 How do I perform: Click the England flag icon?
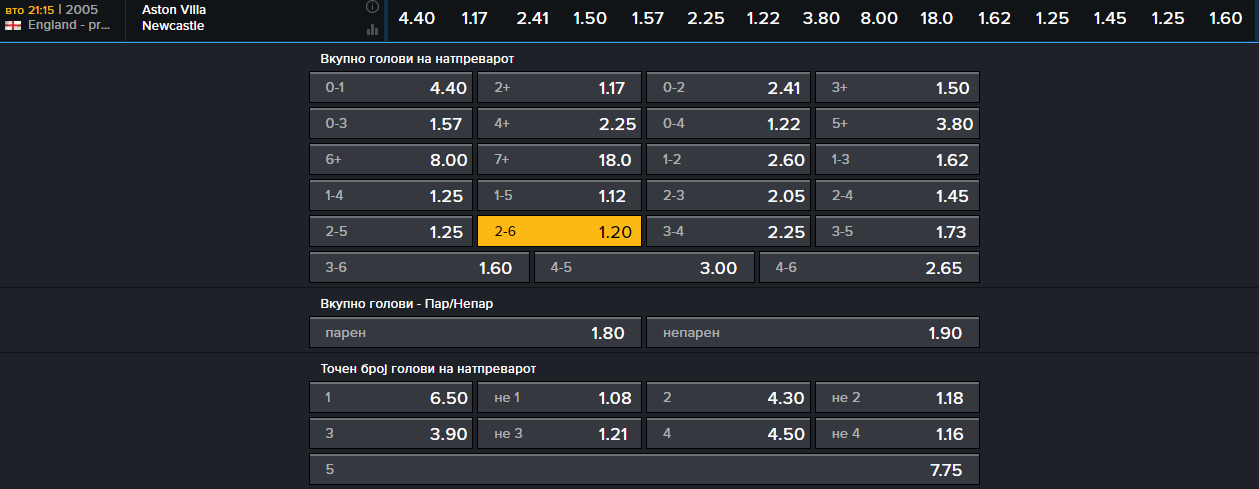(x=14, y=26)
